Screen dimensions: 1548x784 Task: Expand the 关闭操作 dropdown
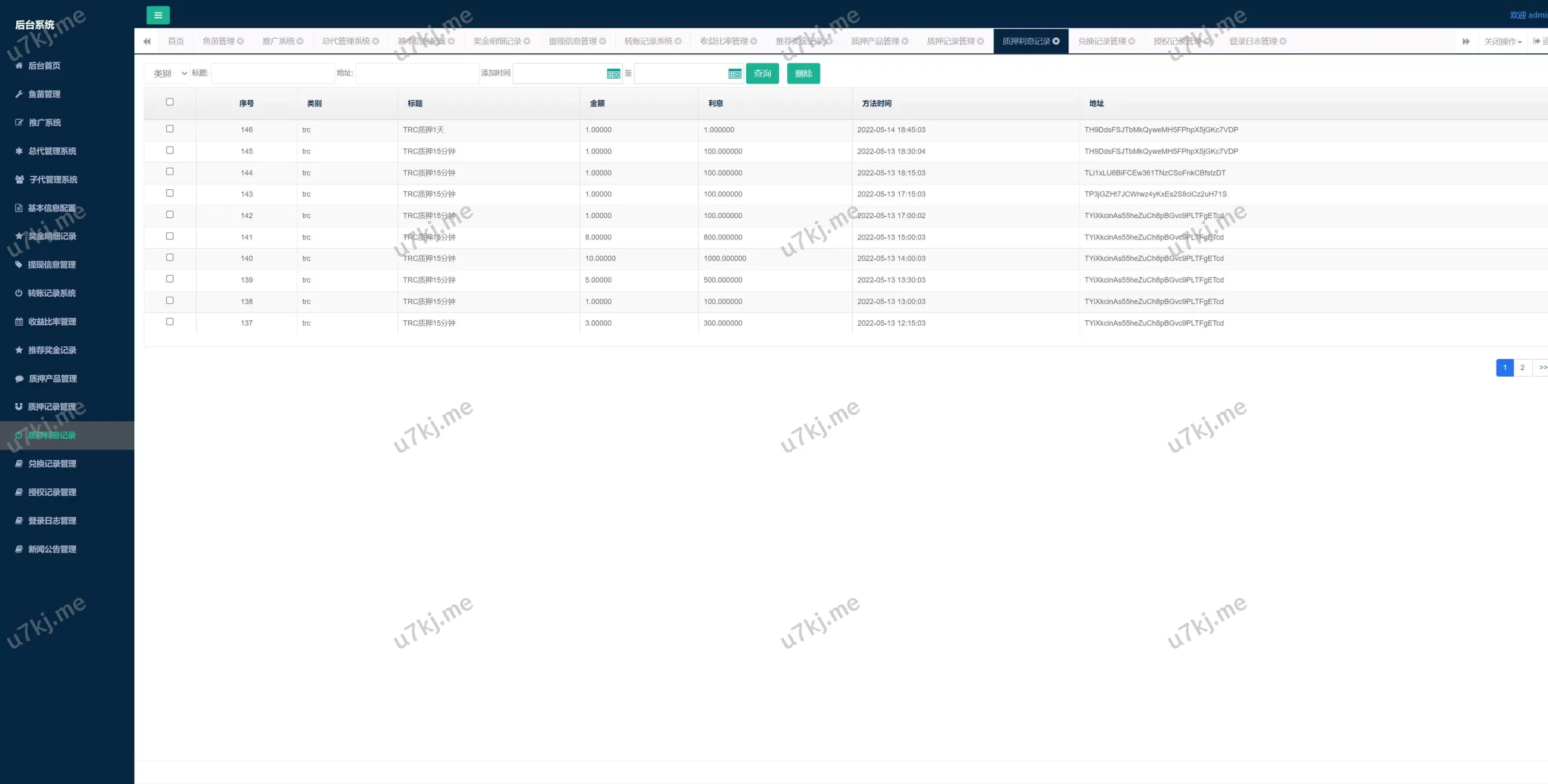(1502, 40)
